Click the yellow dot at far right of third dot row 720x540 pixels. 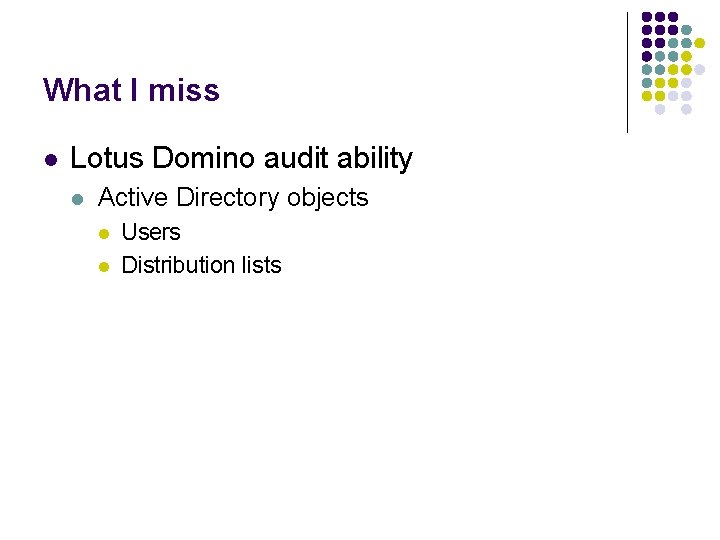point(699,44)
